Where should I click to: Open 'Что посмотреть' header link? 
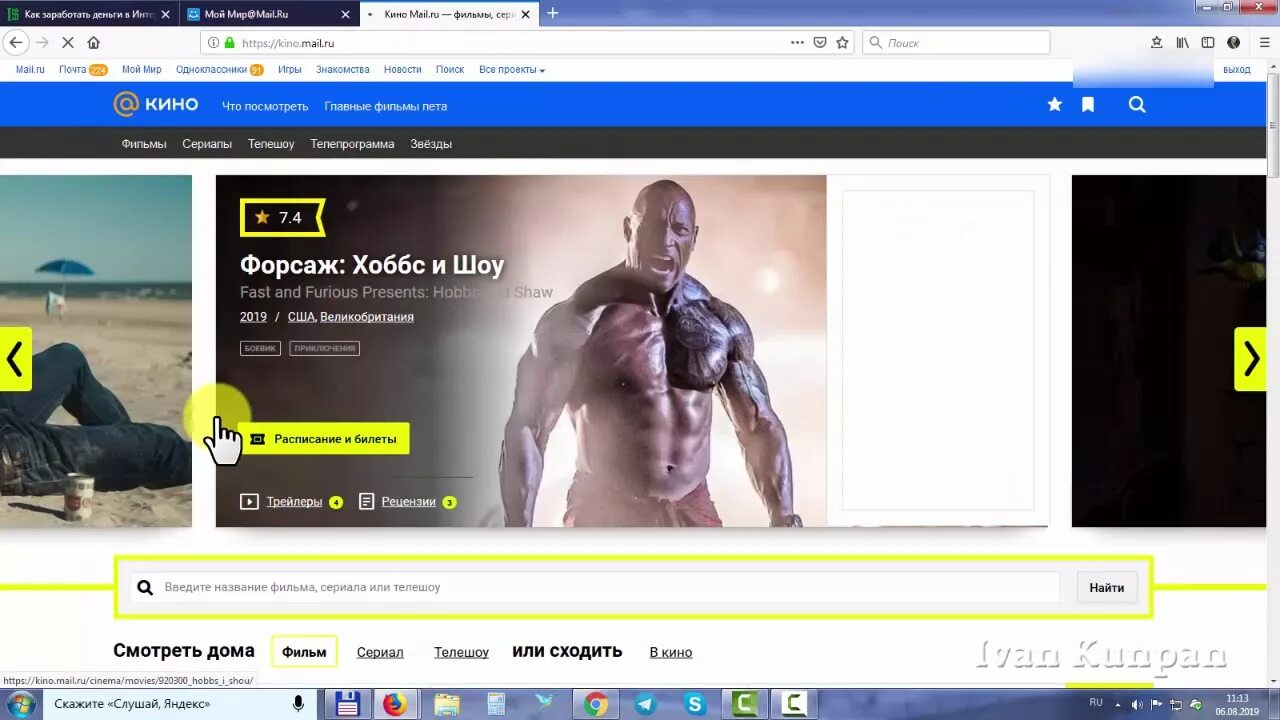[x=265, y=106]
